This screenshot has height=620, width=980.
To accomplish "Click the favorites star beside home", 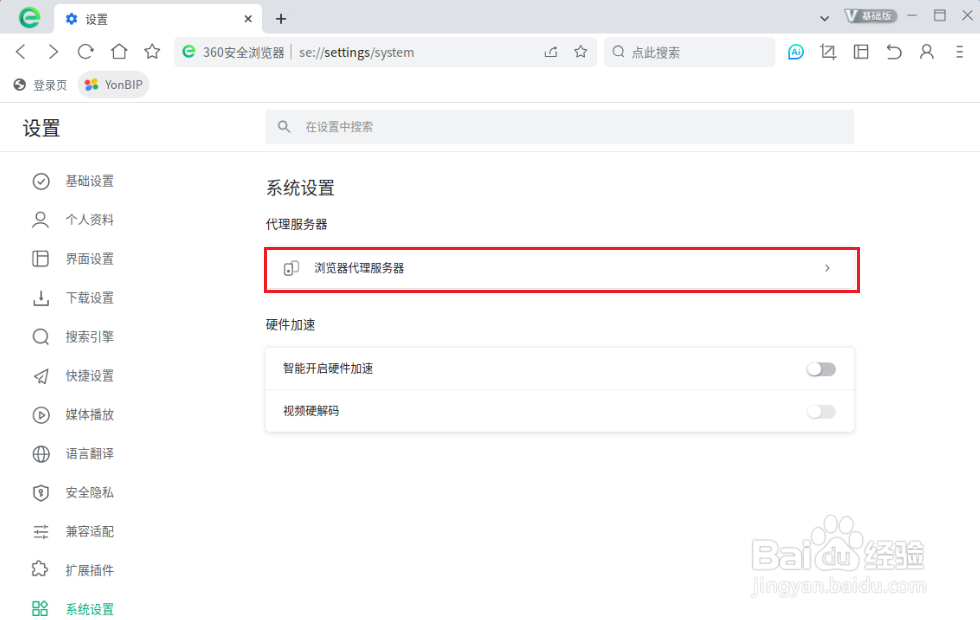I will click(152, 52).
